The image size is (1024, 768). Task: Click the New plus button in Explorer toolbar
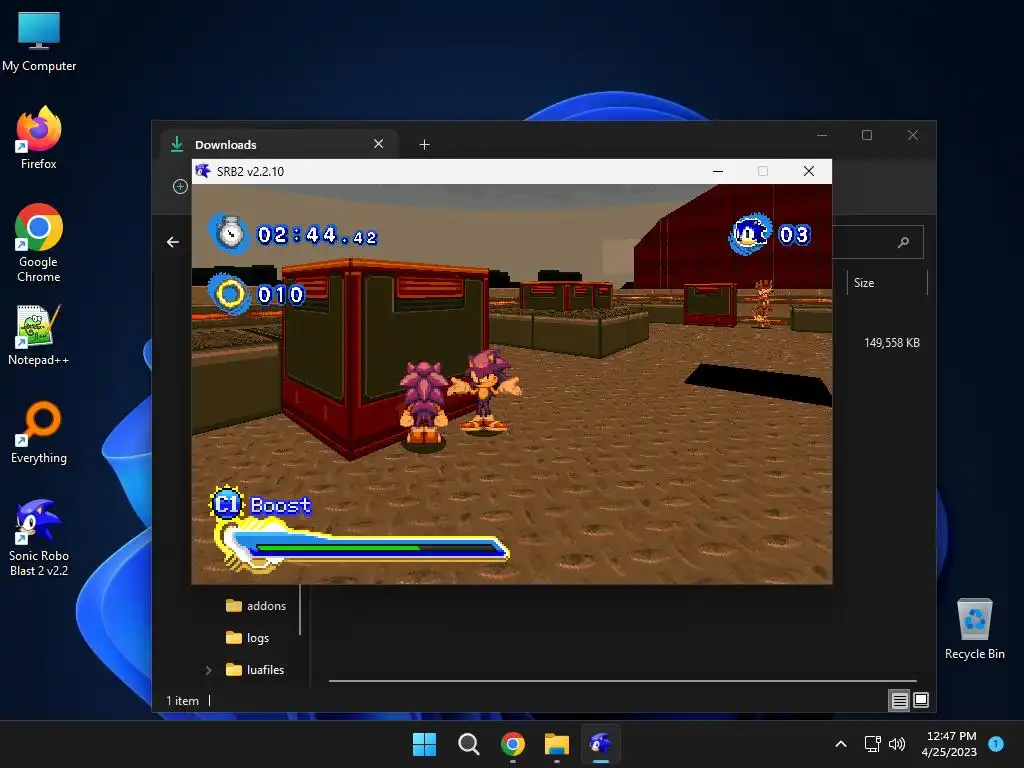tap(180, 187)
